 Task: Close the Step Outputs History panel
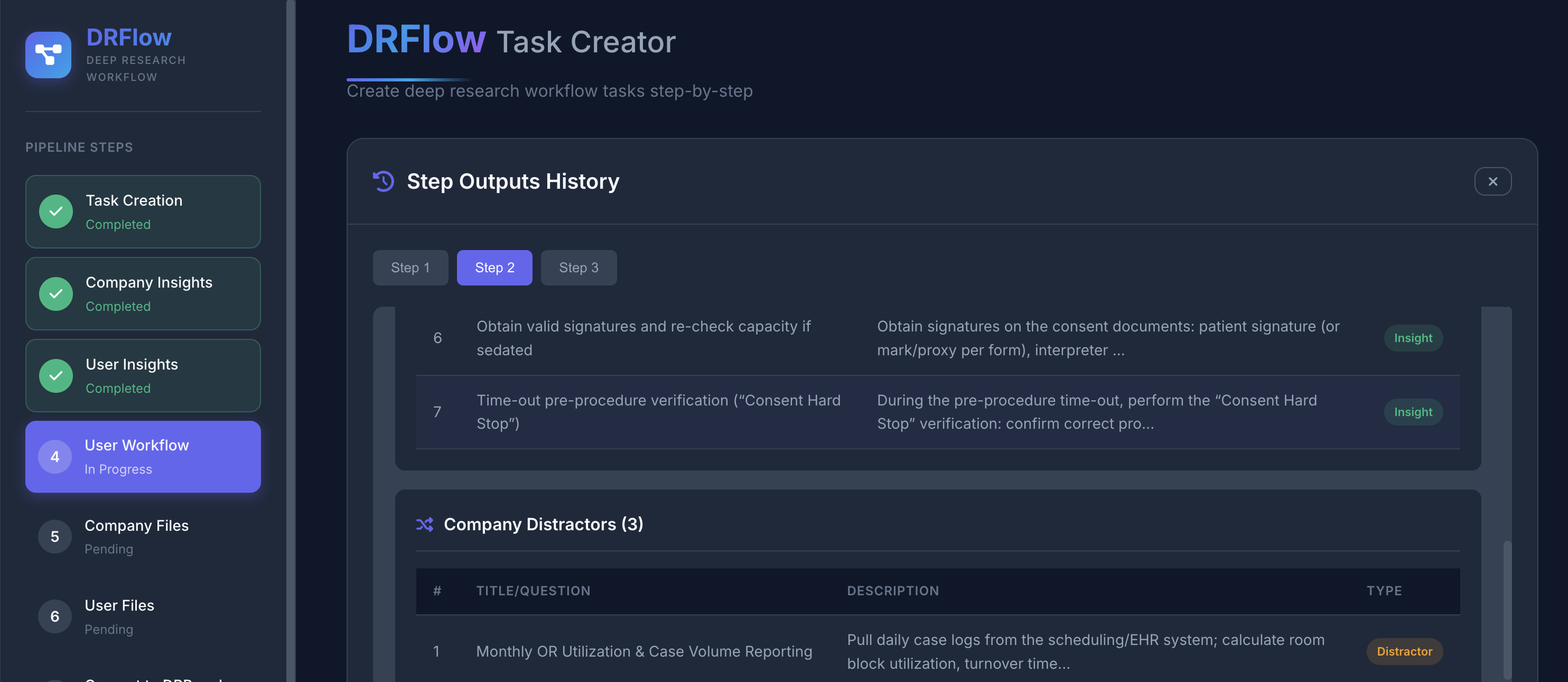1492,181
